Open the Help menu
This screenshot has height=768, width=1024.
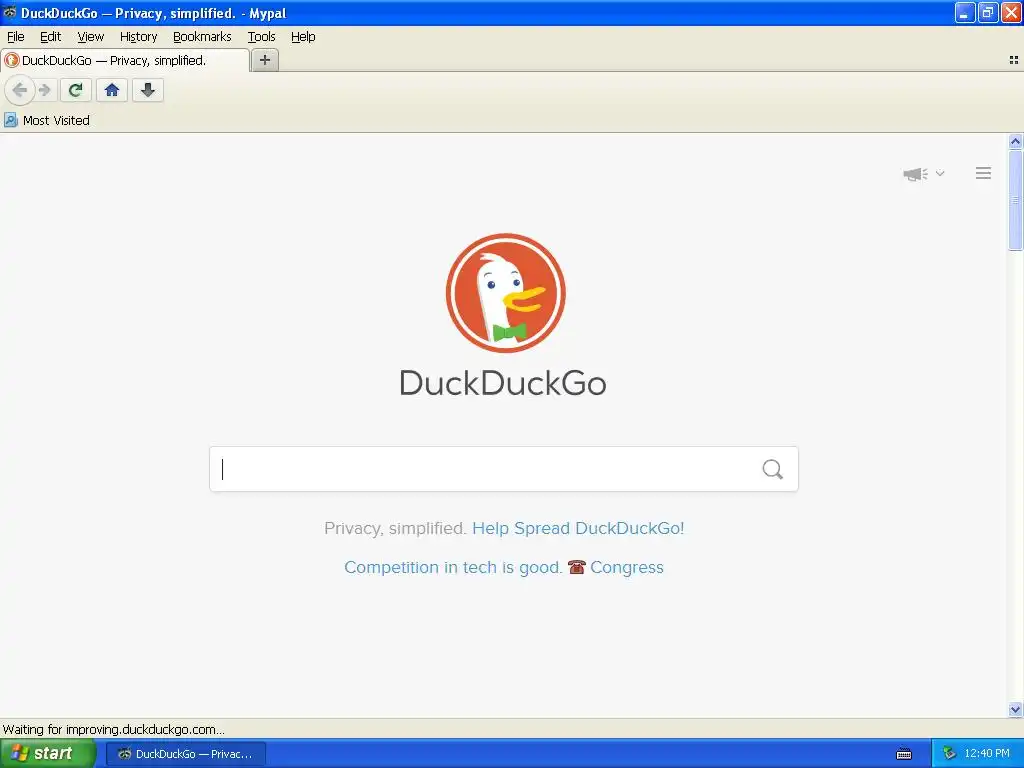point(303,37)
